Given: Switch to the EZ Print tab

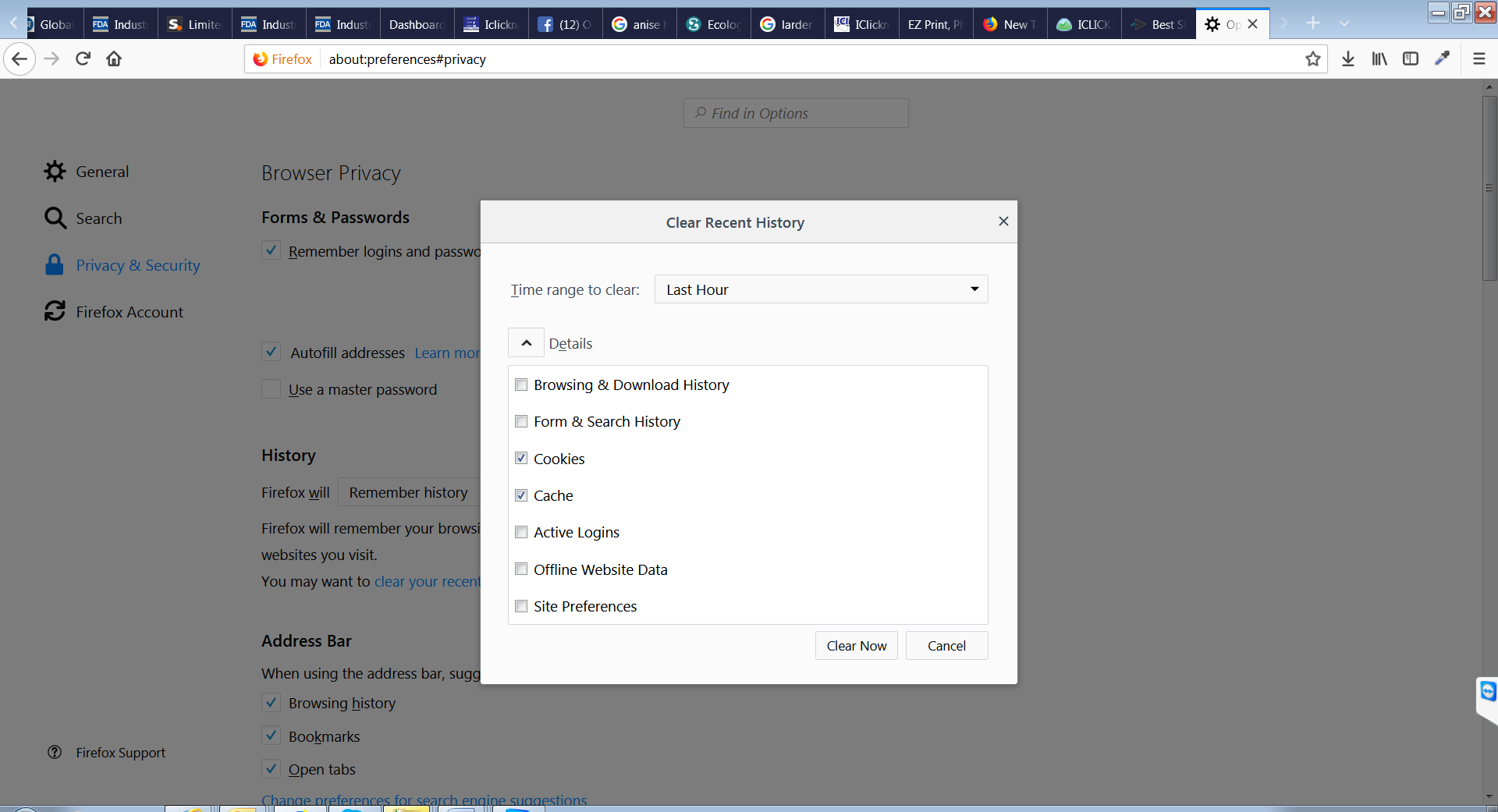Looking at the screenshot, I should coord(935,24).
